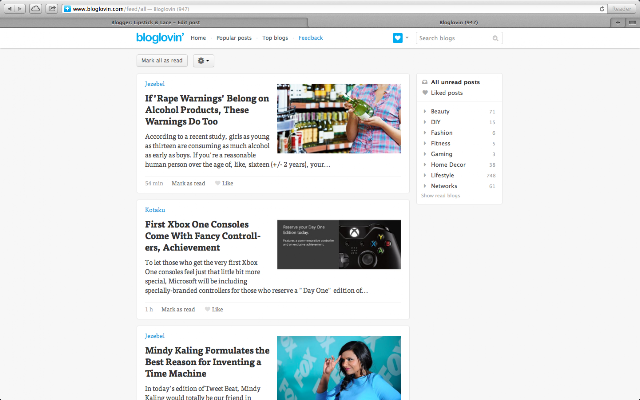Reload page using the refresh icon
Viewport: 640px width, 400px height.
pos(602,9)
